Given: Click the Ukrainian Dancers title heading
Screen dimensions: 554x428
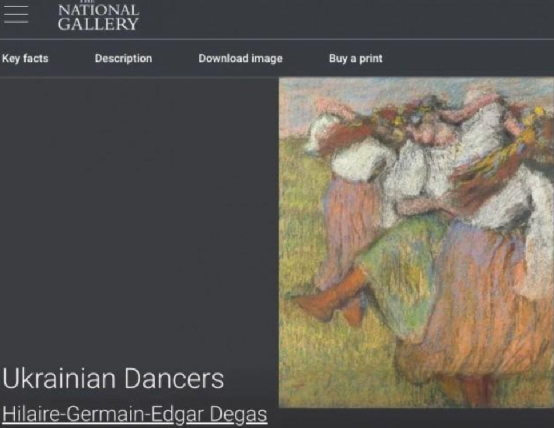Looking at the screenshot, I should pos(113,379).
